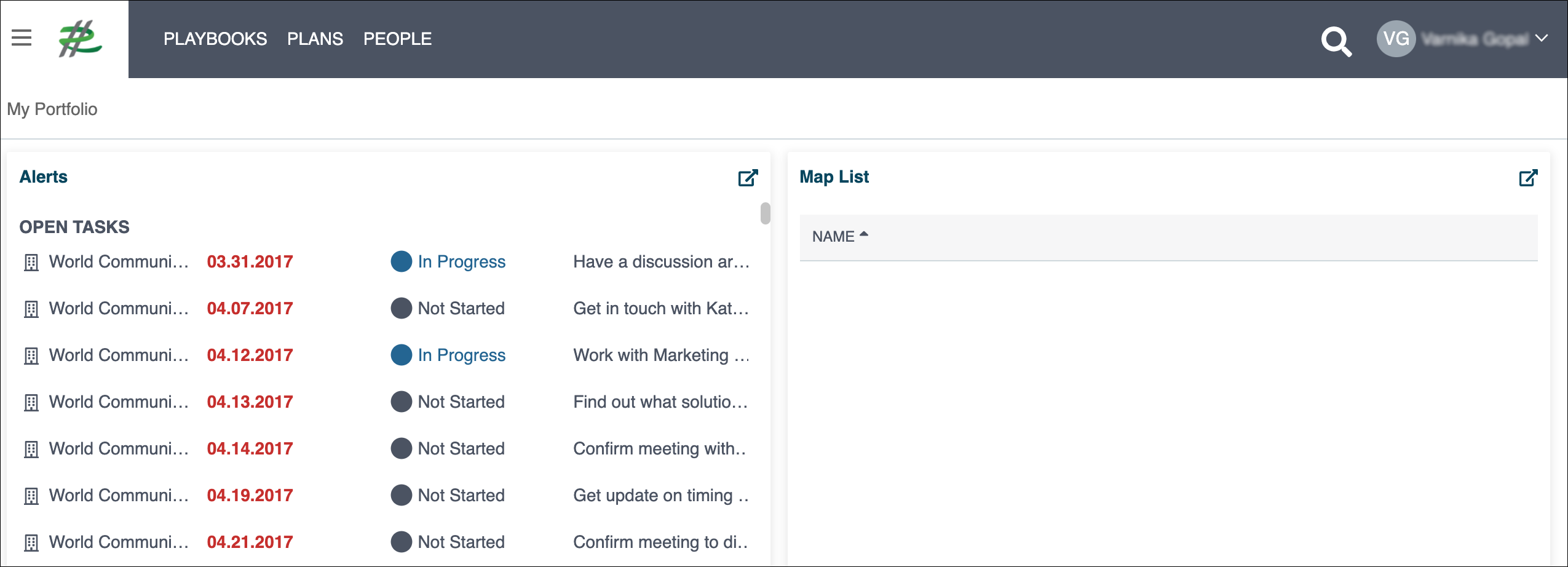Go to the PLAYBOOKS menu
Screen dimensions: 1568x567
pyautogui.click(x=215, y=39)
